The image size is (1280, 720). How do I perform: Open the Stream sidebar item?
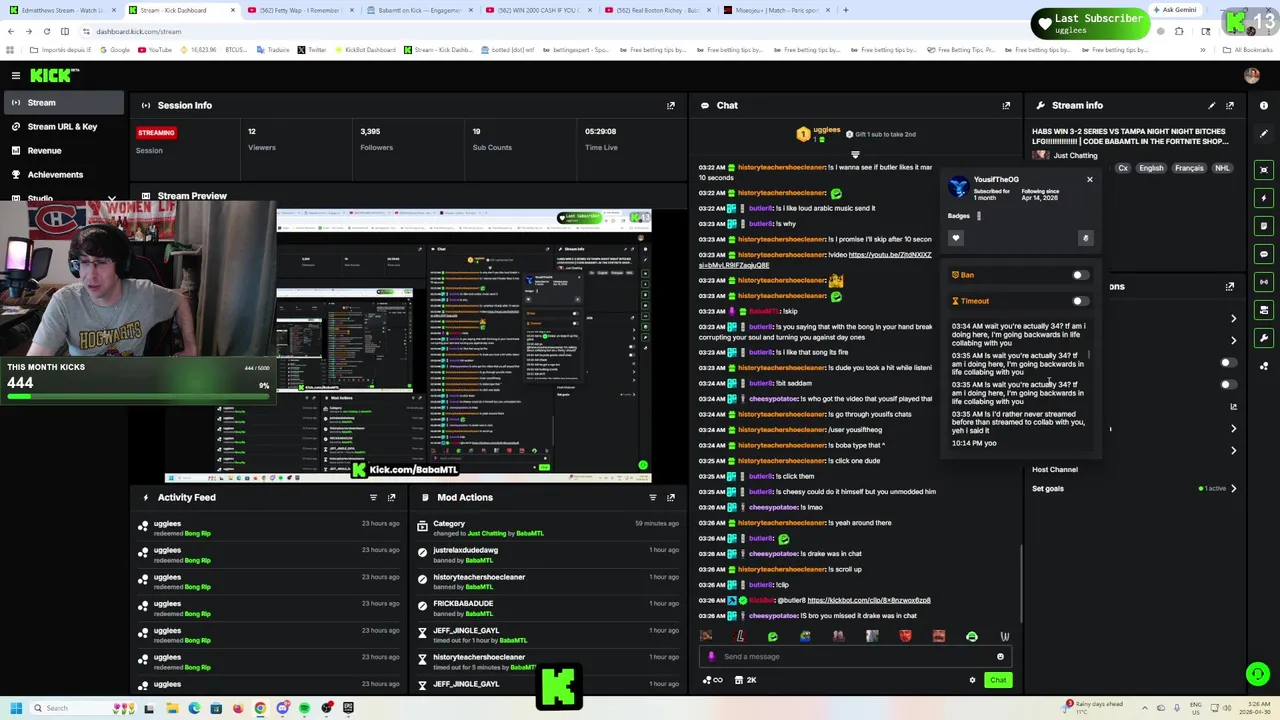[x=62, y=103]
